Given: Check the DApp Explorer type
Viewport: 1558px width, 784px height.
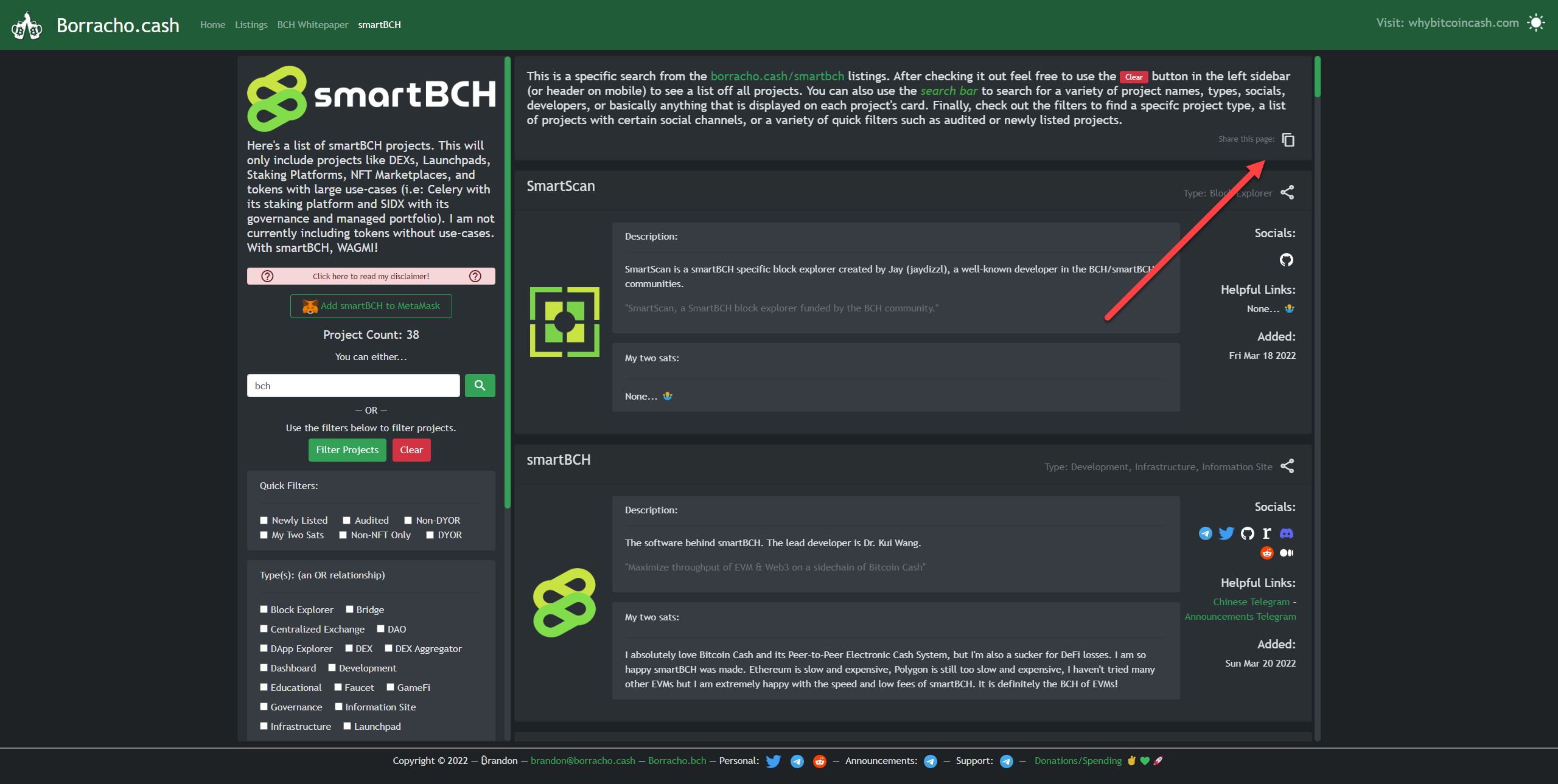Looking at the screenshot, I should [x=264, y=648].
